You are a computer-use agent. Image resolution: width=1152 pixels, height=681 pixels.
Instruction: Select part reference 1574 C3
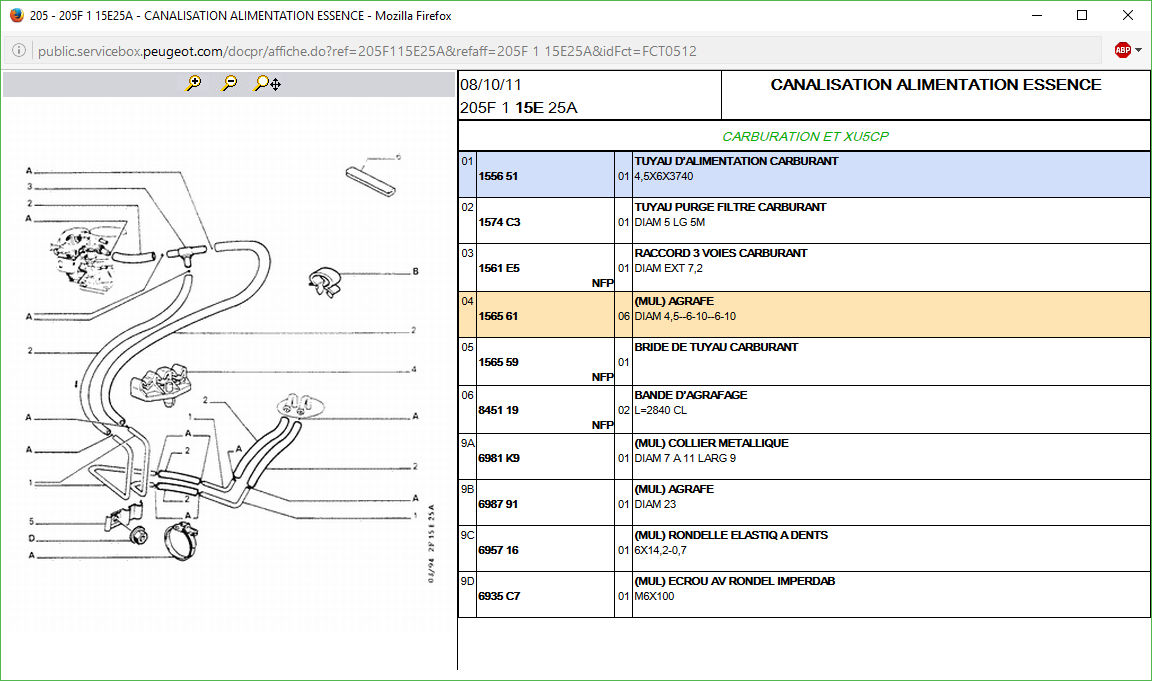click(x=499, y=222)
